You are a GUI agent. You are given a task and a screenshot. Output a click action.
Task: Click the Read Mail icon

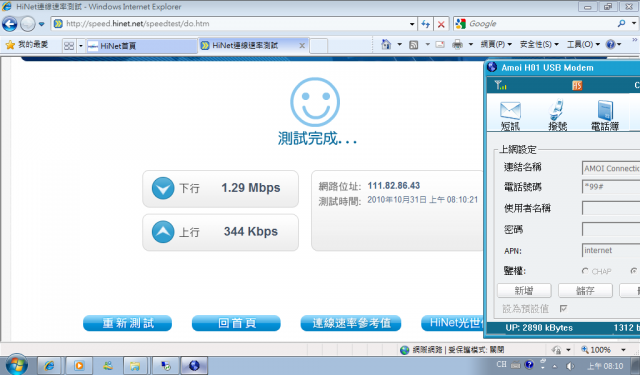point(440,44)
